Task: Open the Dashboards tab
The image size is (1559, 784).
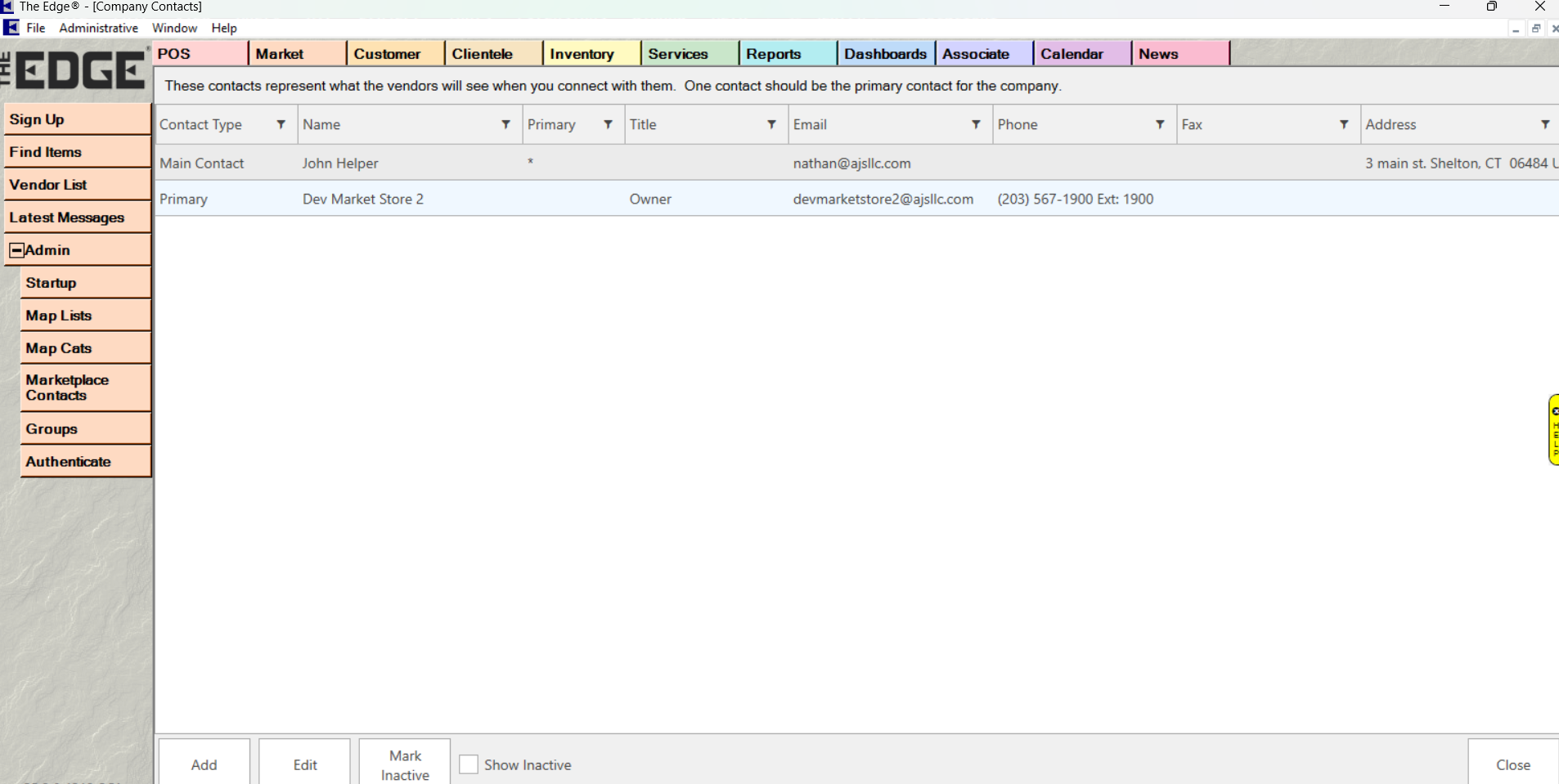Action: click(885, 54)
